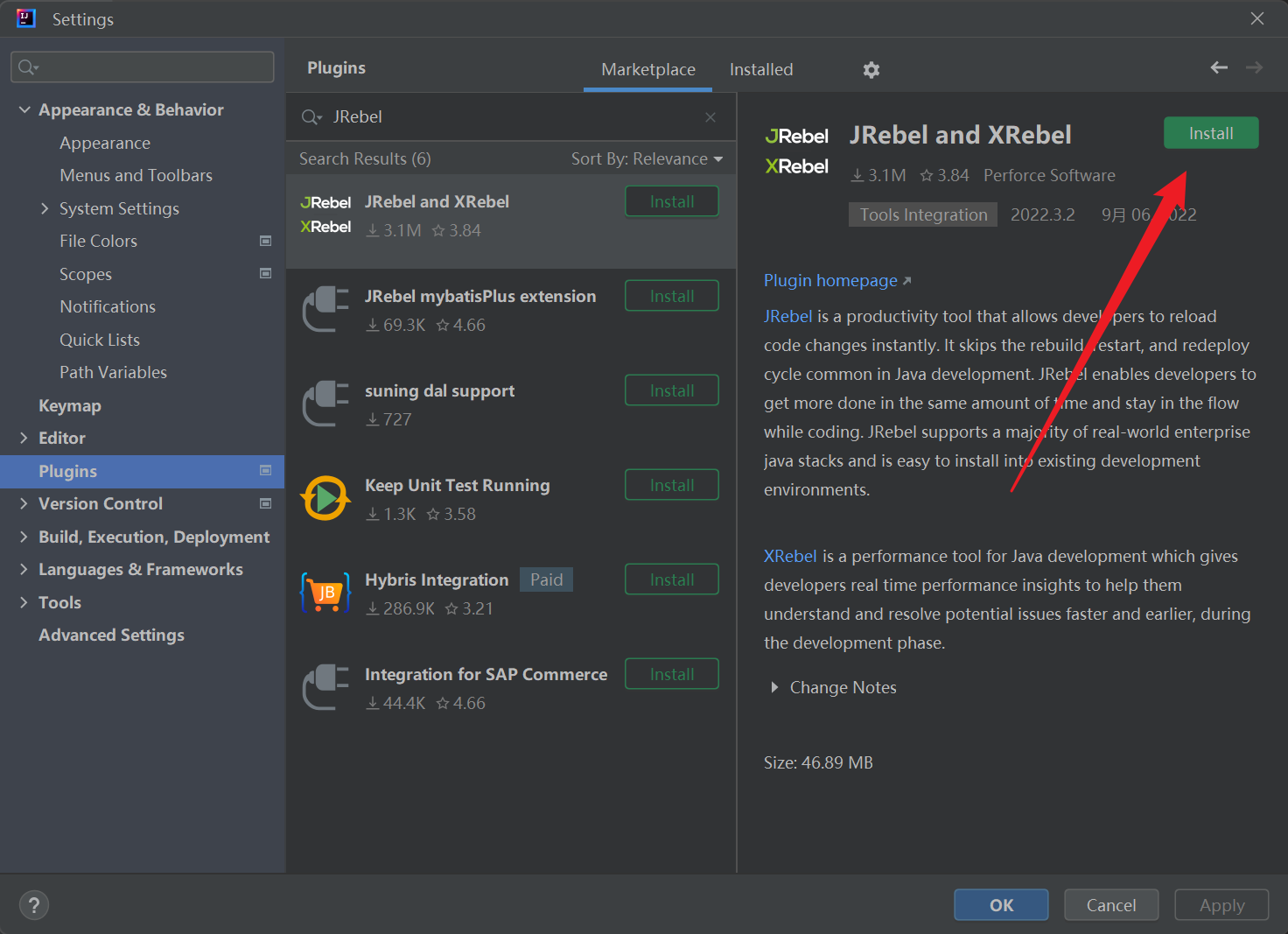Select the JRebel XRebel logo in results
The height and width of the screenshot is (934, 1288).
coord(325,214)
